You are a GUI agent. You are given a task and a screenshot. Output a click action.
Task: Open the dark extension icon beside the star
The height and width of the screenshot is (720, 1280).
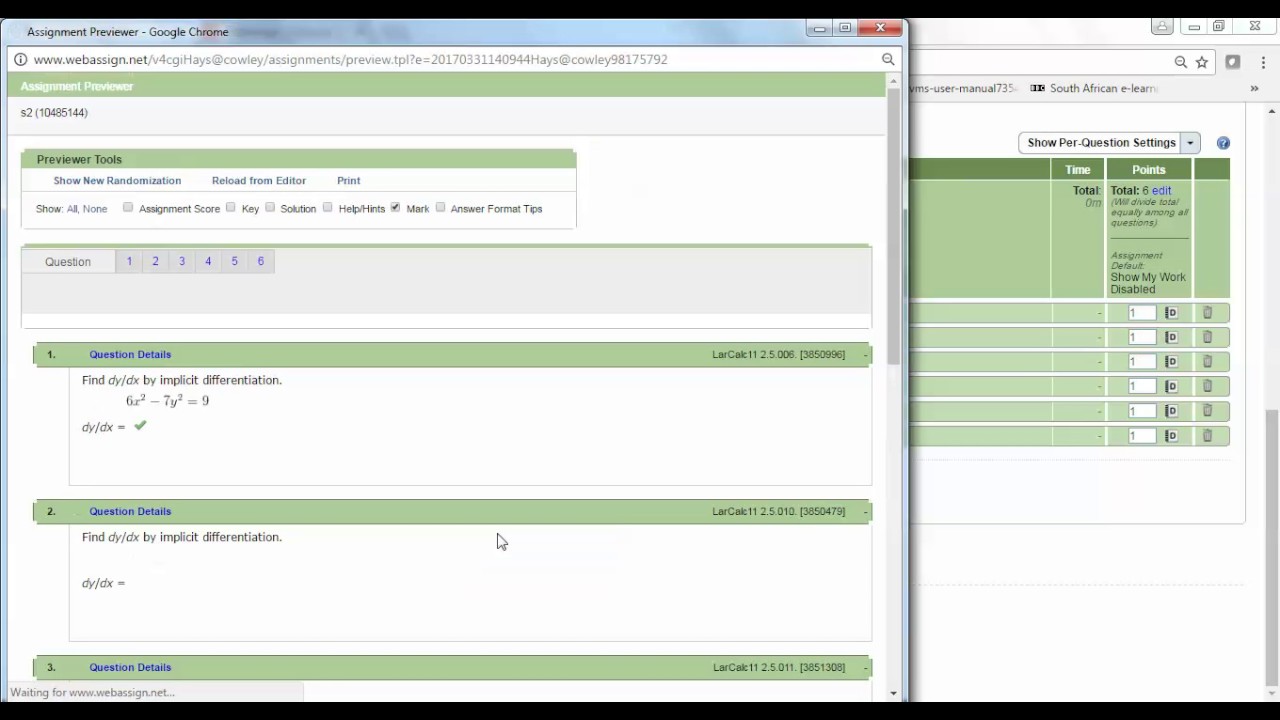click(1233, 62)
